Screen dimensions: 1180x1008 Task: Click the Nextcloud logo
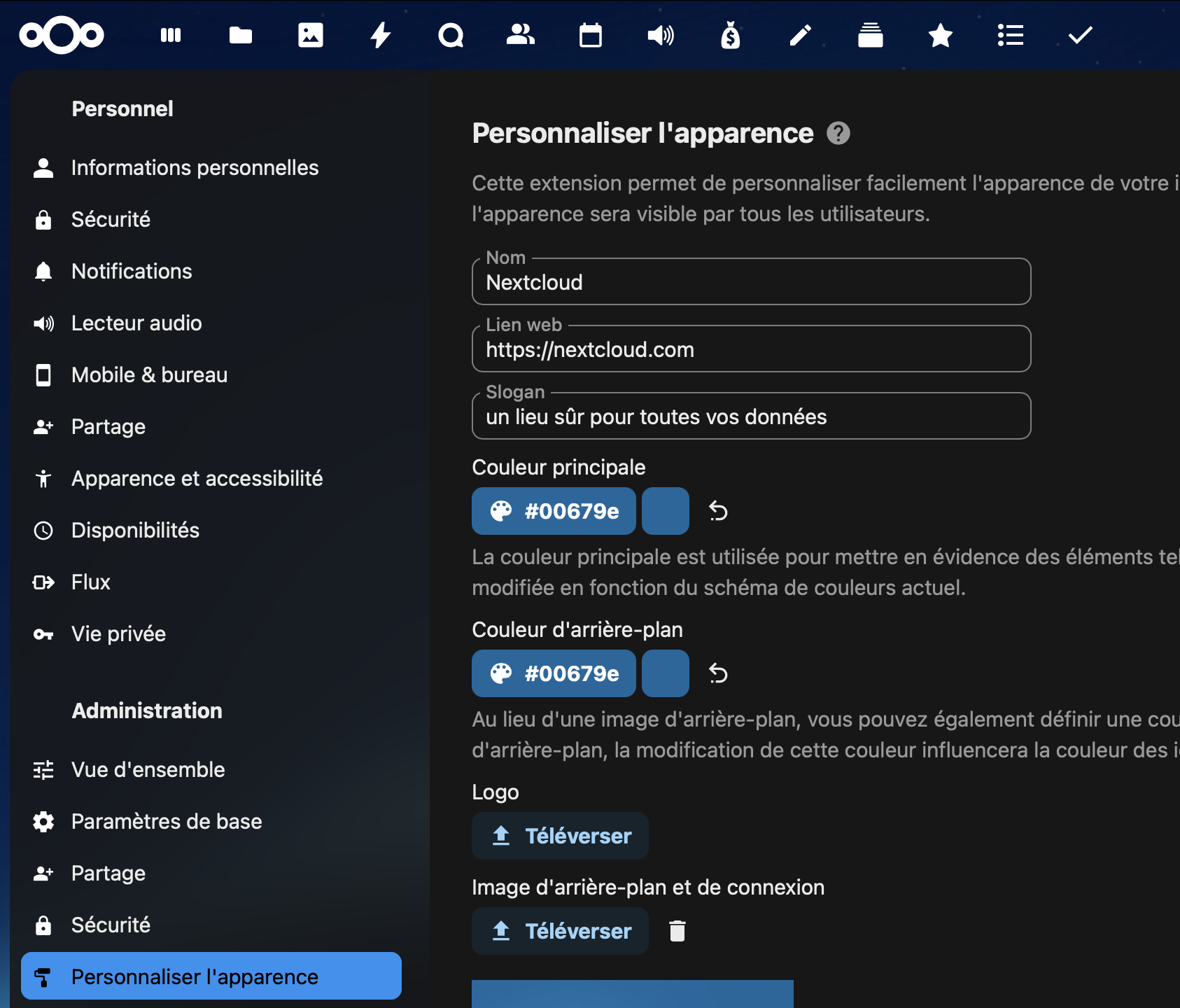click(x=62, y=35)
